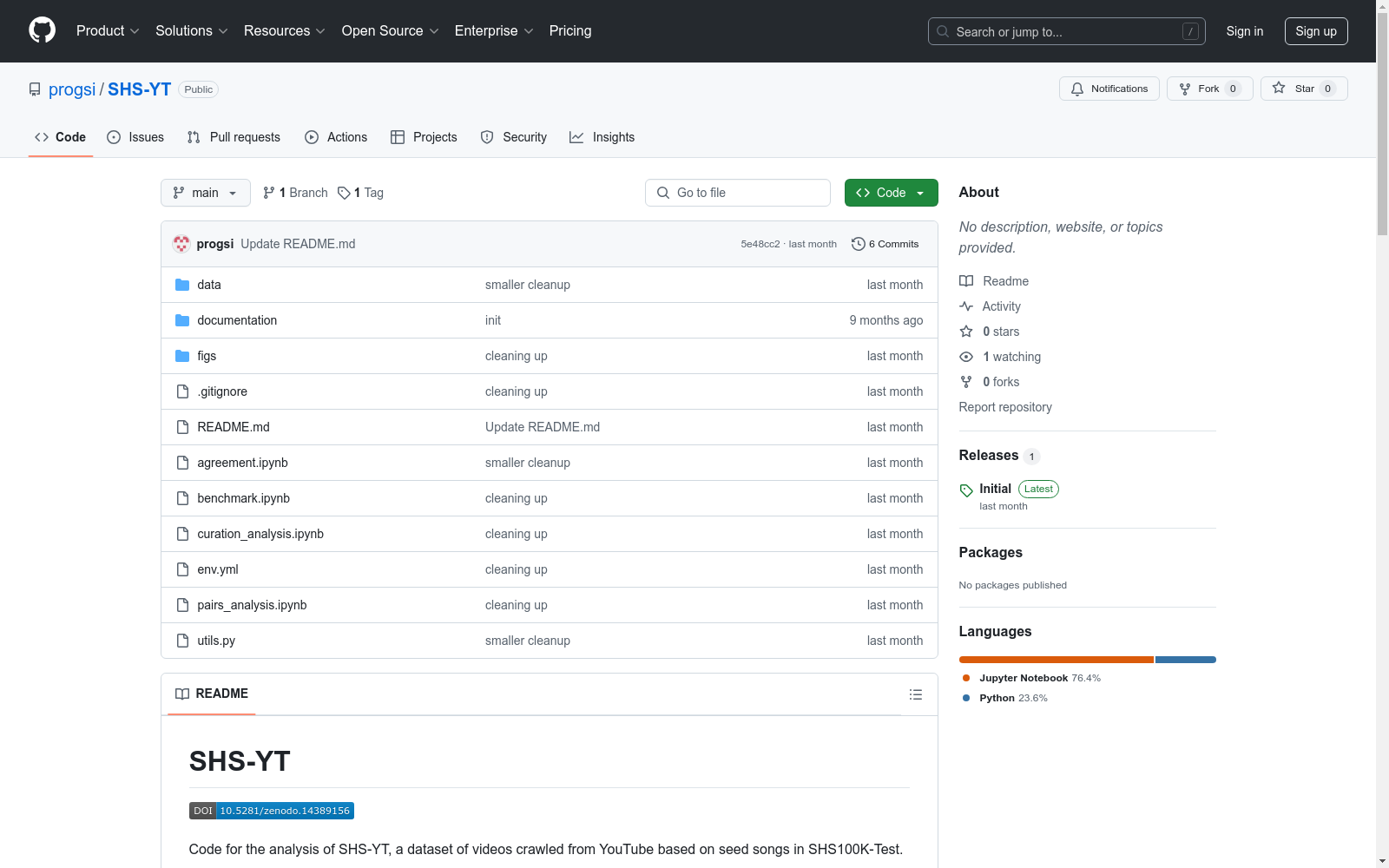Viewport: 1389px width, 868px height.
Task: Expand the Resources menu
Action: point(284,30)
